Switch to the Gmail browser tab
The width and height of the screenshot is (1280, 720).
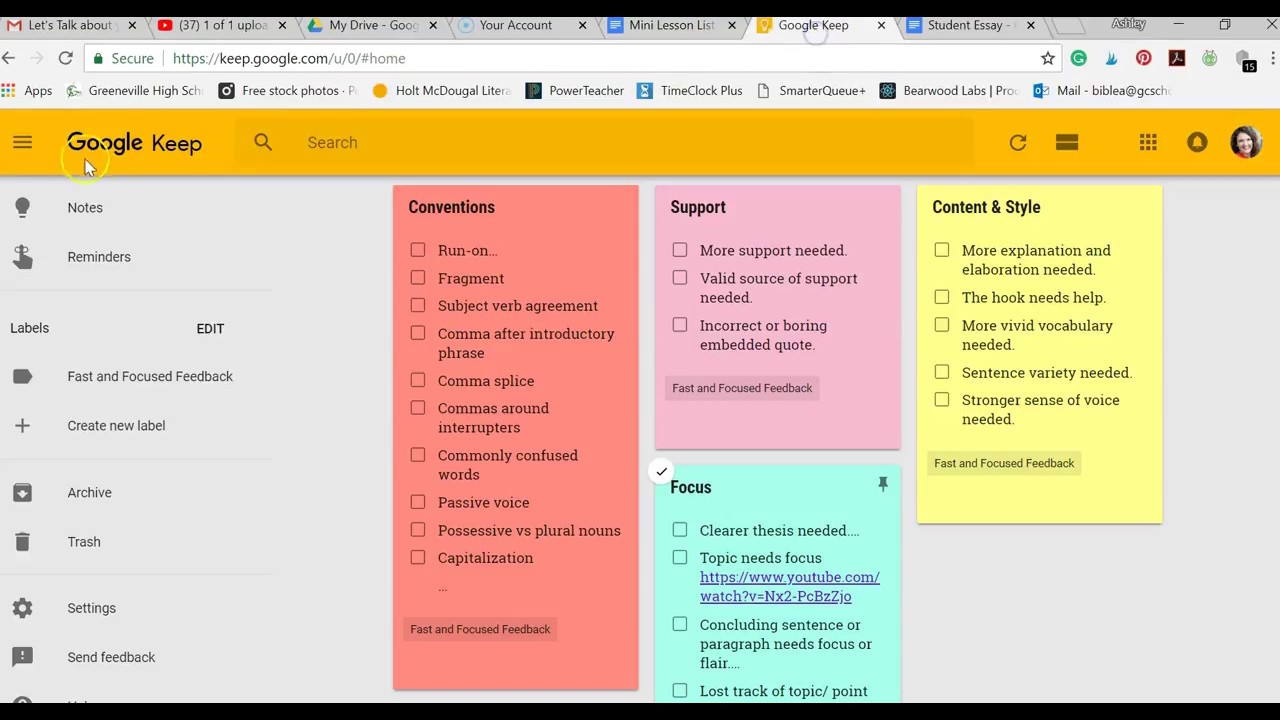pos(70,25)
